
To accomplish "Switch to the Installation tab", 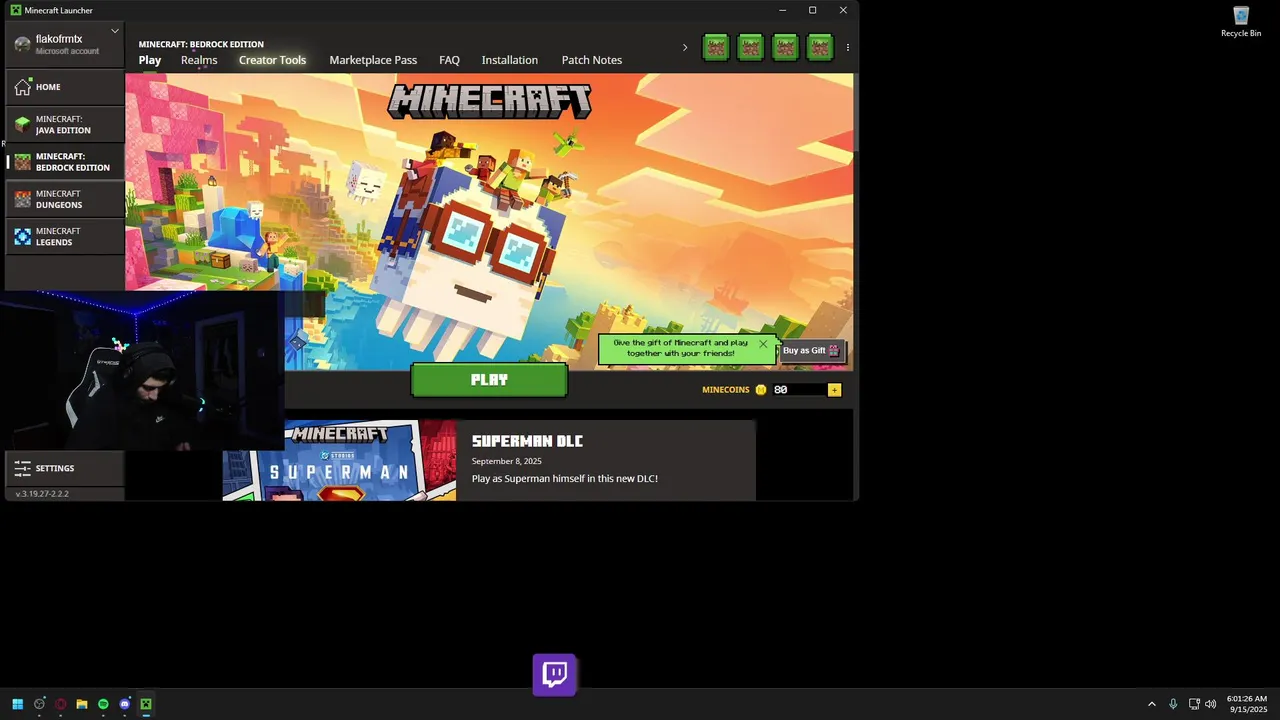I will (x=509, y=60).
